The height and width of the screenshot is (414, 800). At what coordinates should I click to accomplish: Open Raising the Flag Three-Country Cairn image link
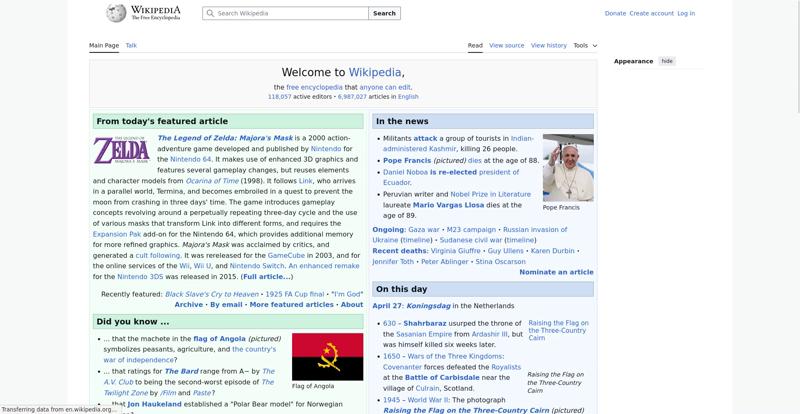point(558,330)
